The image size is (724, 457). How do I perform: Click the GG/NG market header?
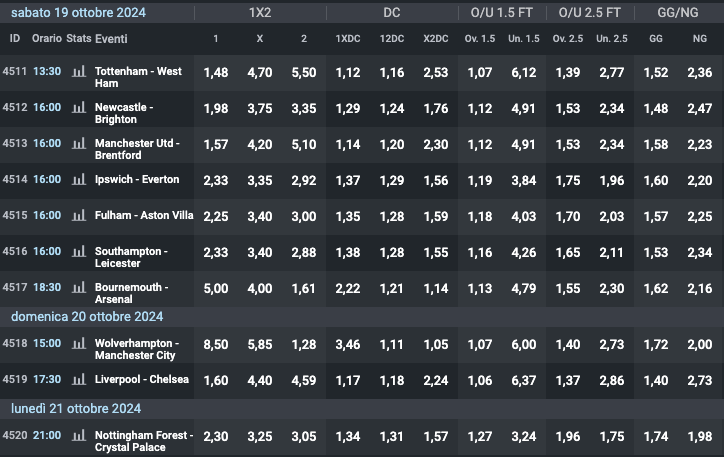pos(678,12)
